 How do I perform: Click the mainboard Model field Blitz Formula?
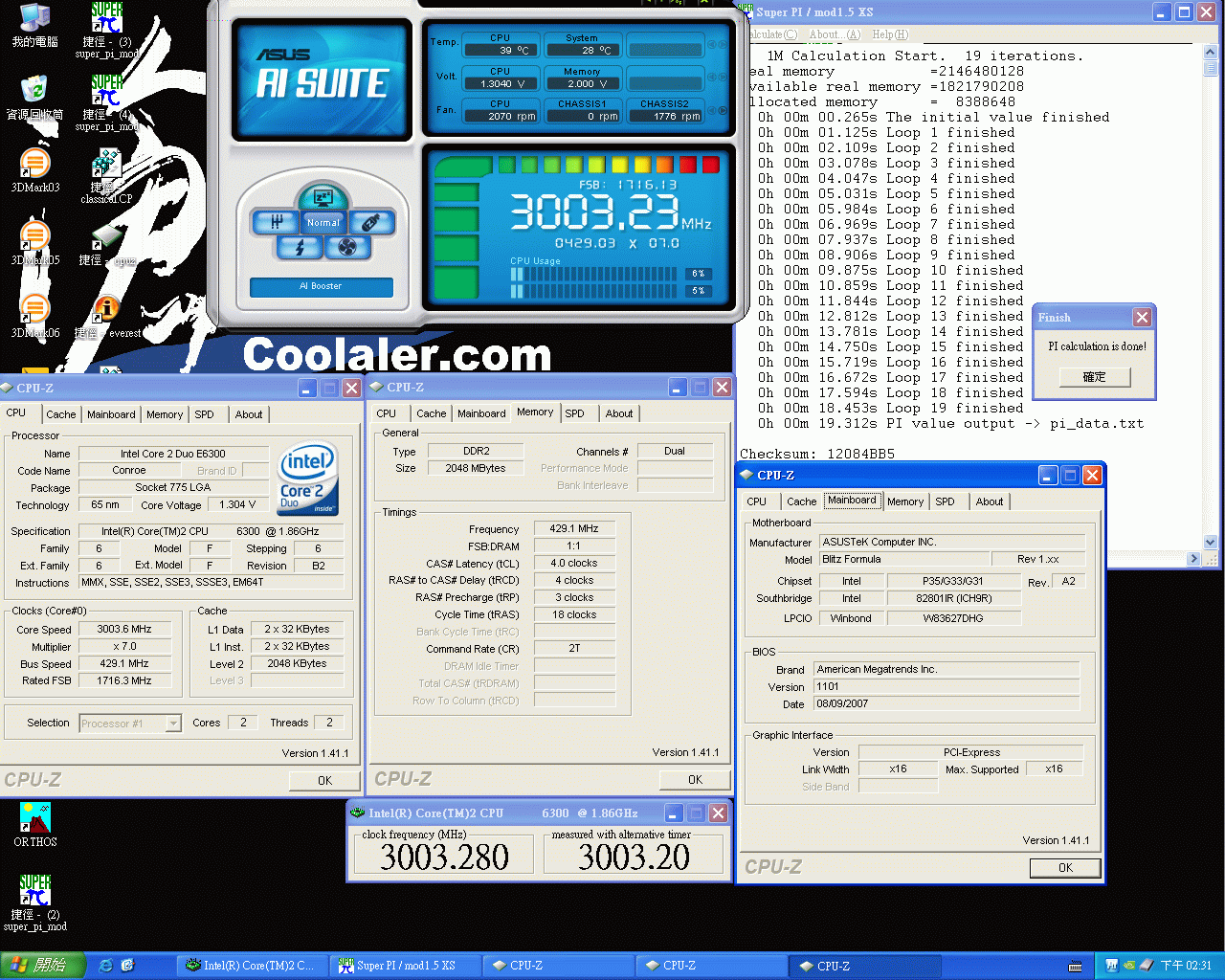click(904, 559)
